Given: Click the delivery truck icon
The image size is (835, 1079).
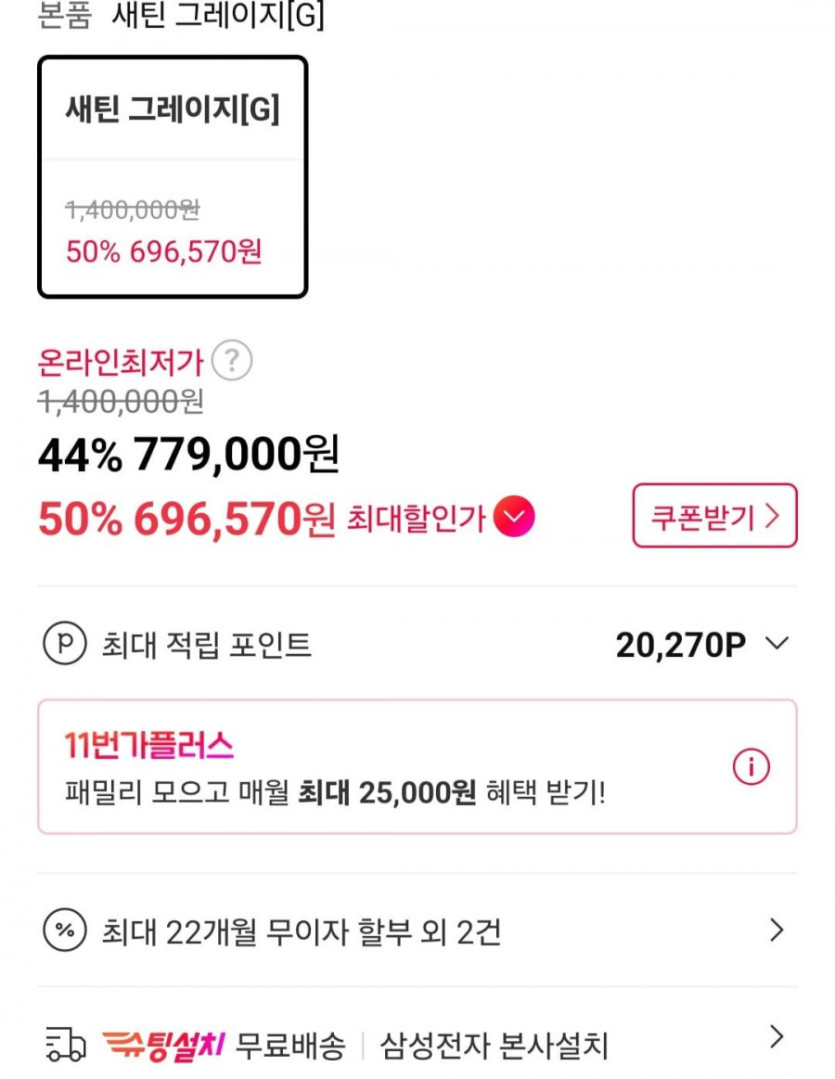Looking at the screenshot, I should point(66,1046).
